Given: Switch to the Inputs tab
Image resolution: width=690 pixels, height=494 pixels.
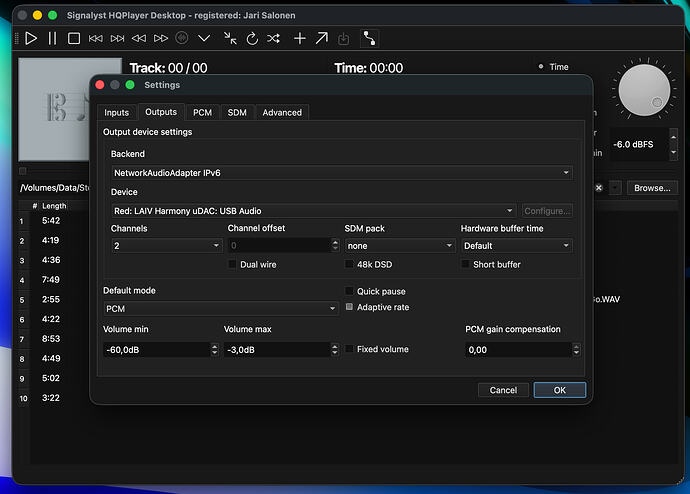Looking at the screenshot, I should pos(116,113).
